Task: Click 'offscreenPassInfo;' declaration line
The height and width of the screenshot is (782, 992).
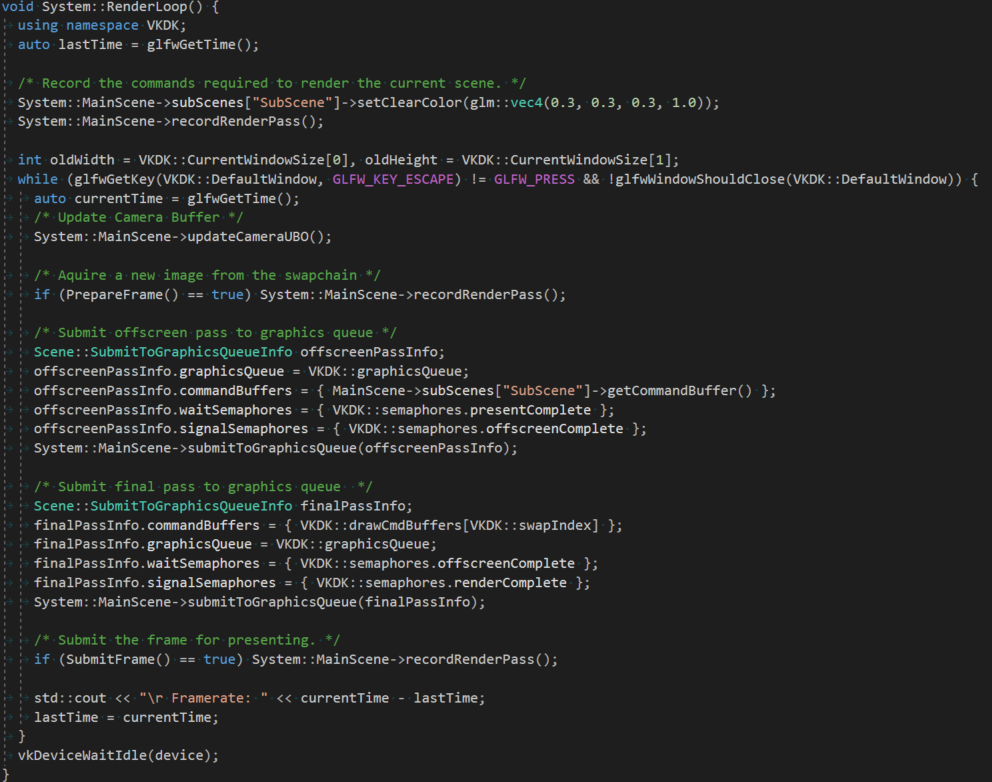Action: pyautogui.click(x=239, y=352)
